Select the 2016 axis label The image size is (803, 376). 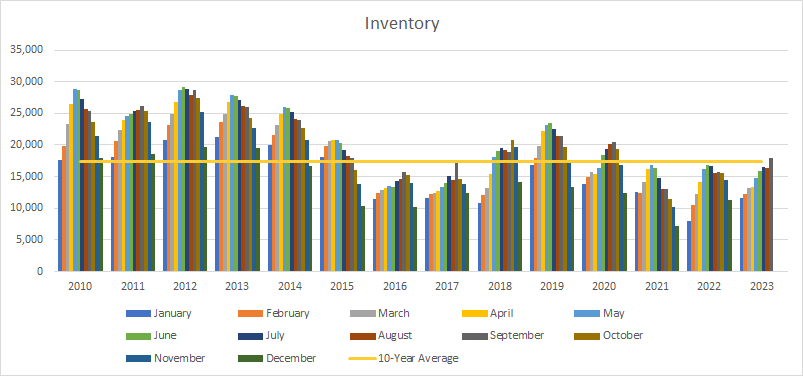pos(394,286)
